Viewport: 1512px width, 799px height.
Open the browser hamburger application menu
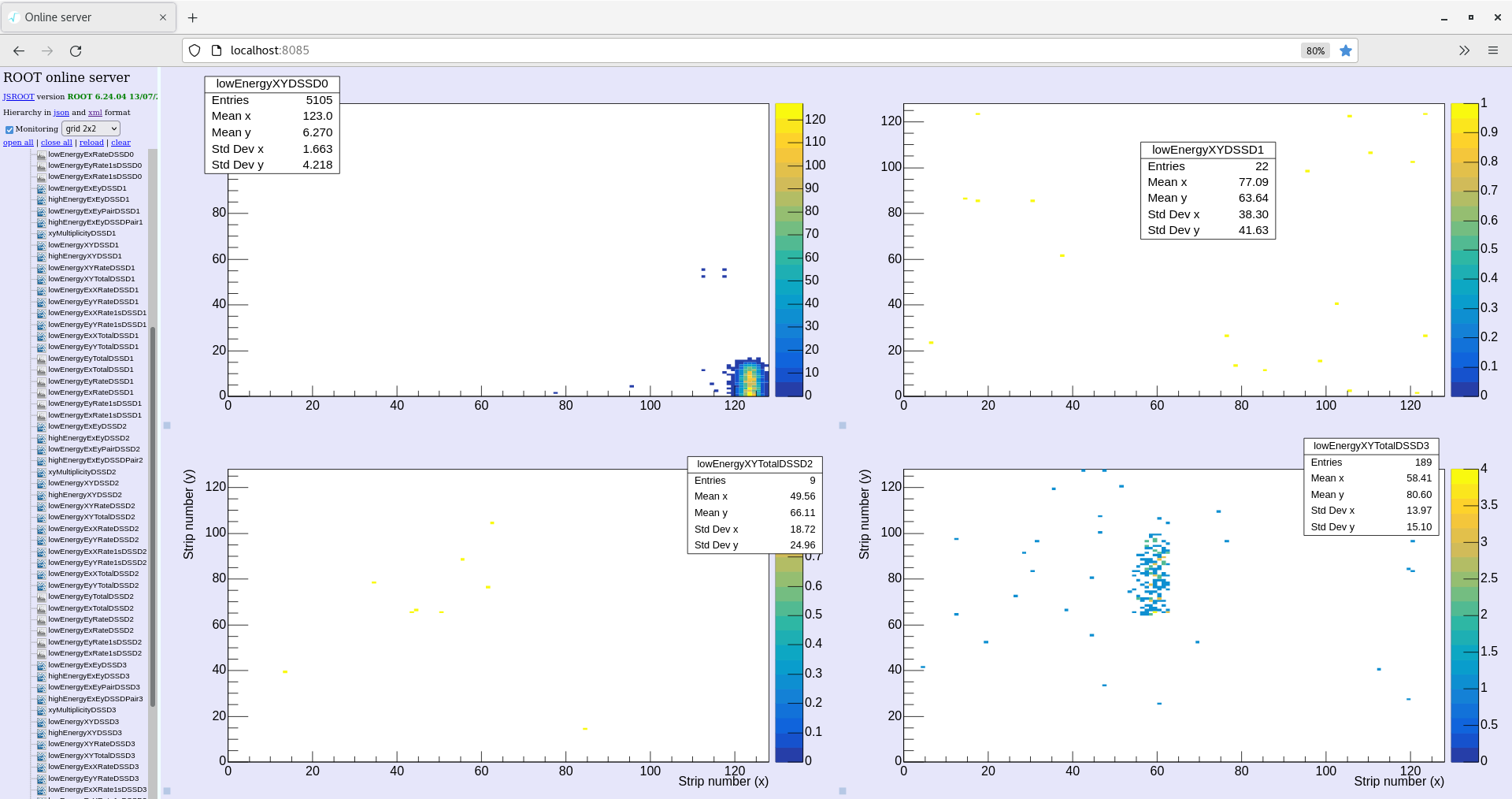(x=1492, y=50)
